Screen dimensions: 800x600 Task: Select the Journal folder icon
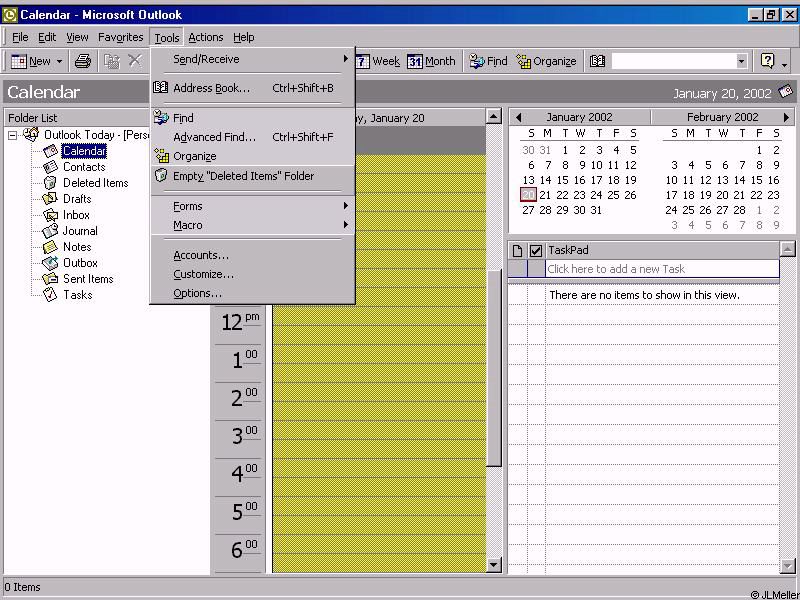tap(50, 231)
